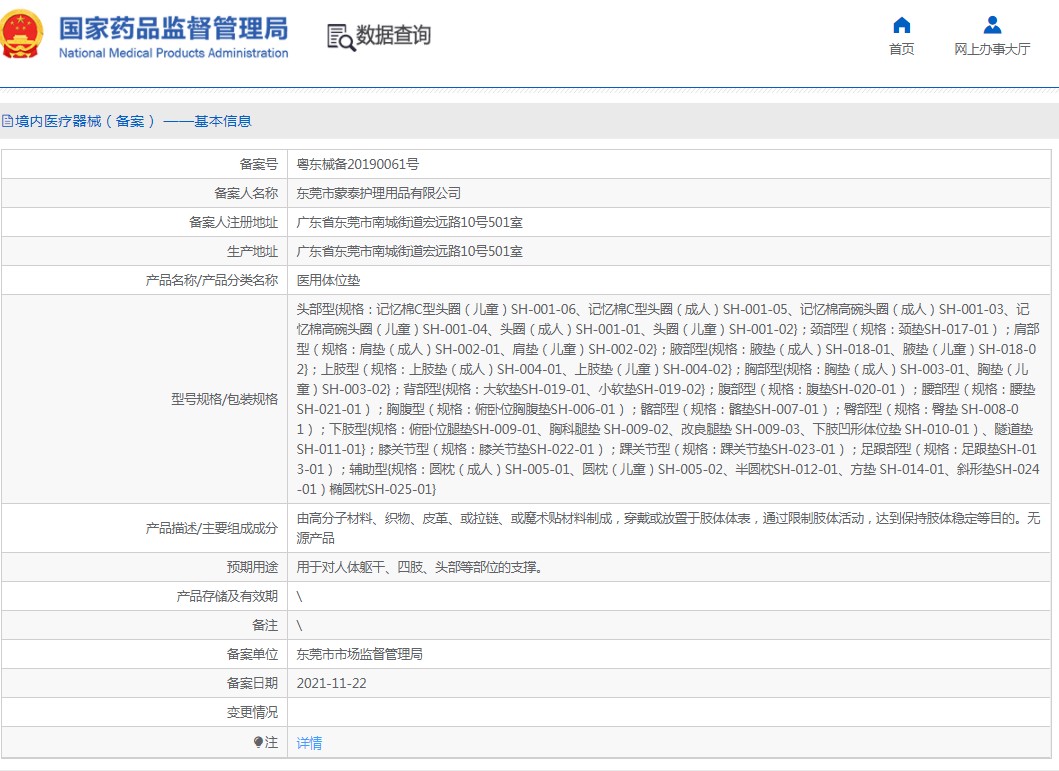Open the 网上办事大厅 link text

click(x=992, y=49)
